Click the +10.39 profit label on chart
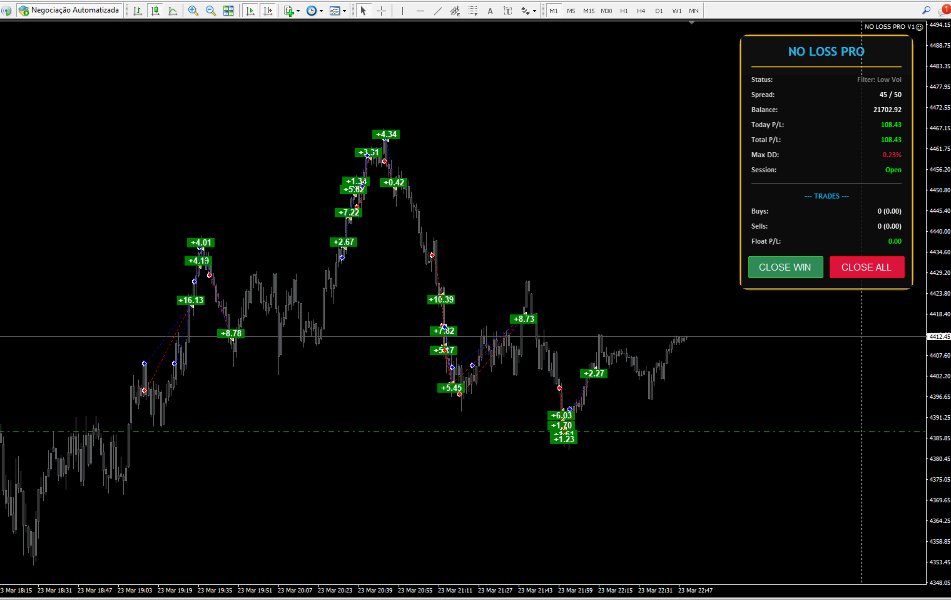The height and width of the screenshot is (600, 951). point(441,299)
